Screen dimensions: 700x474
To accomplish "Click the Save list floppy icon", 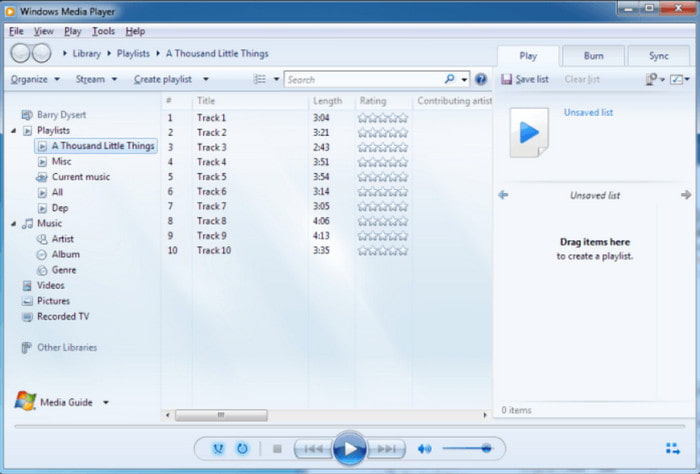I will 506,79.
